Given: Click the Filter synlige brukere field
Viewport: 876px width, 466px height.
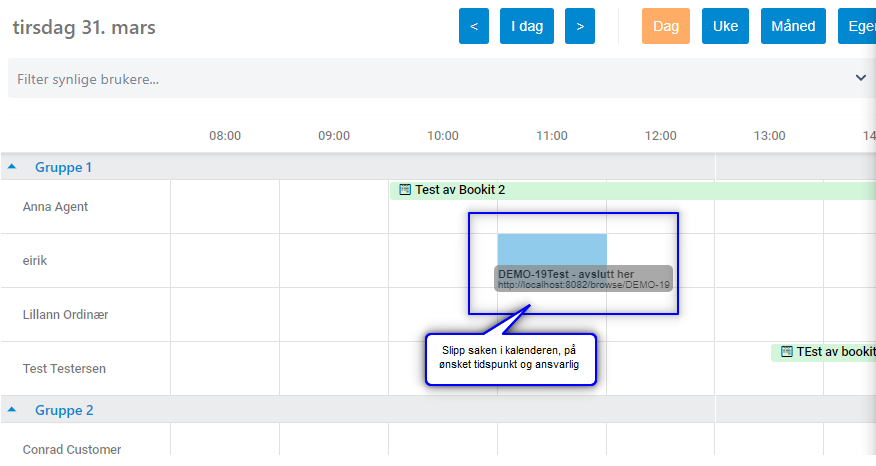Looking at the screenshot, I should tap(400, 78).
